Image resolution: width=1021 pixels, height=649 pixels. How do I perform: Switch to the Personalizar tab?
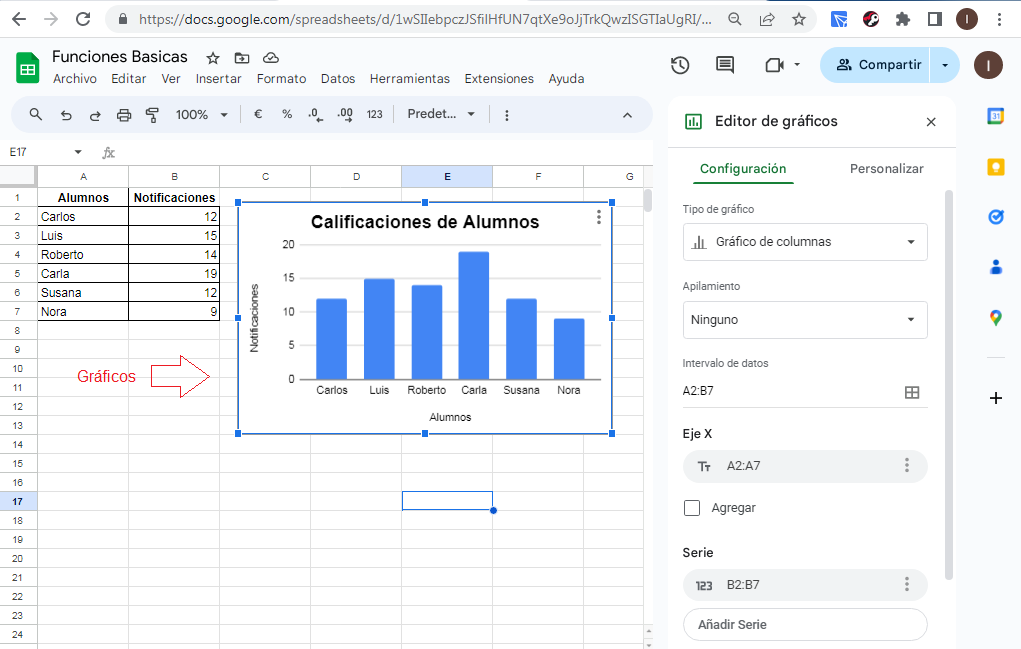pyautogui.click(x=886, y=169)
